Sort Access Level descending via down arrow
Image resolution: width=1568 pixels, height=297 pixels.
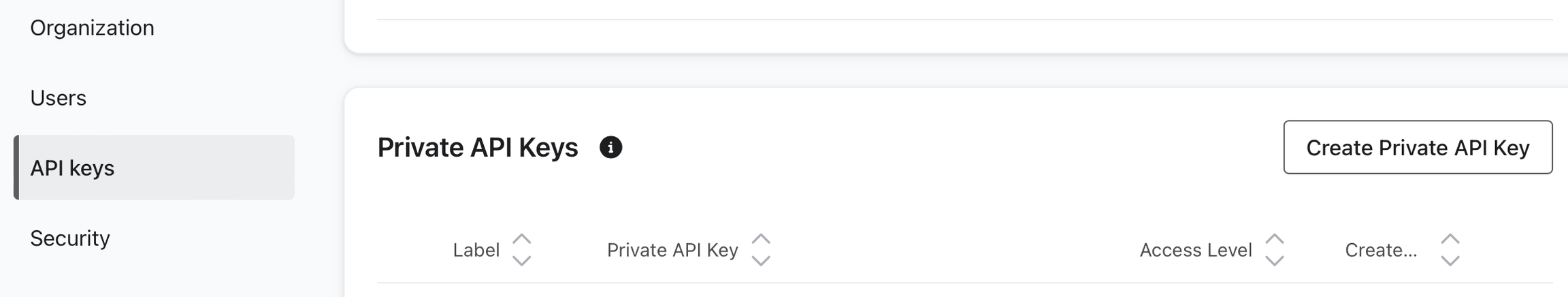pos(1275,261)
